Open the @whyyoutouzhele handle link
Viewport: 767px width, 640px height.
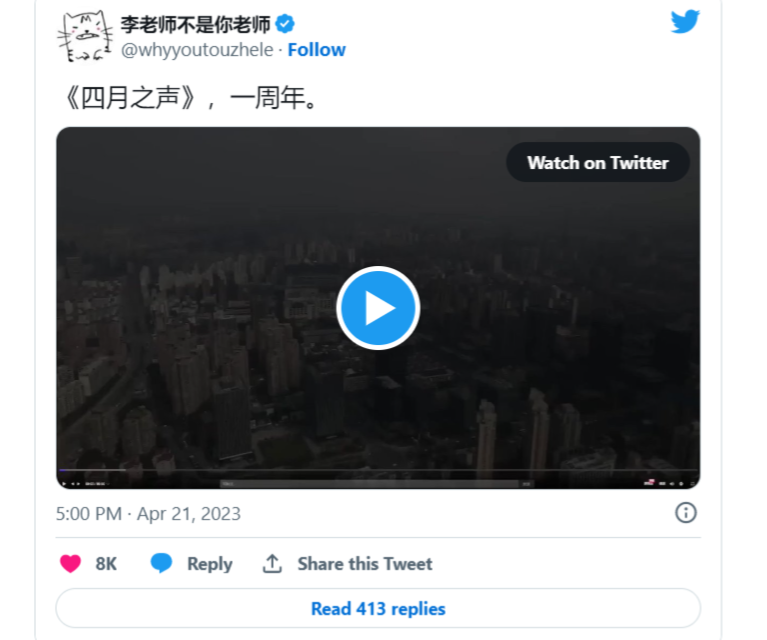click(197, 50)
